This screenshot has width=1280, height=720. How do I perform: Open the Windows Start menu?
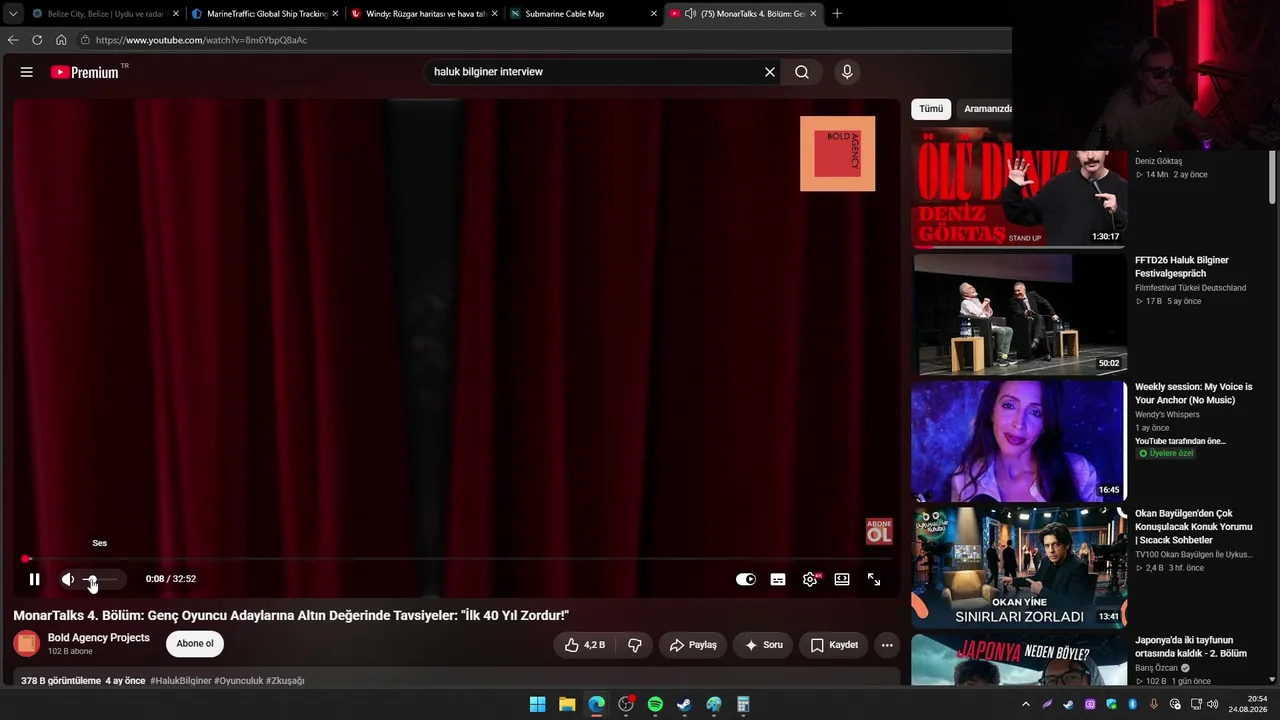pyautogui.click(x=538, y=704)
